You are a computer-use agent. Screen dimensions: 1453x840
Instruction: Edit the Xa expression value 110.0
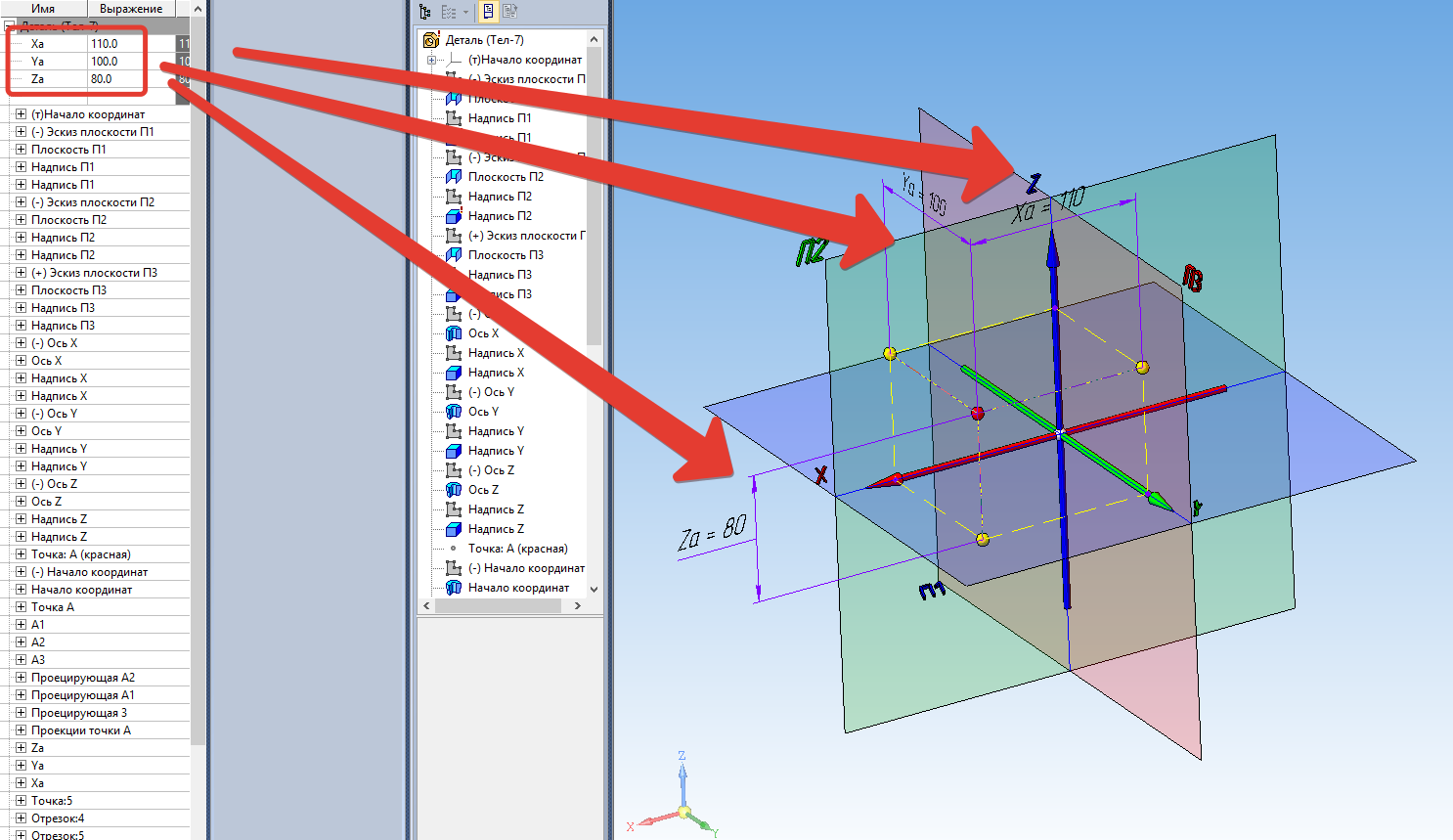(115, 44)
